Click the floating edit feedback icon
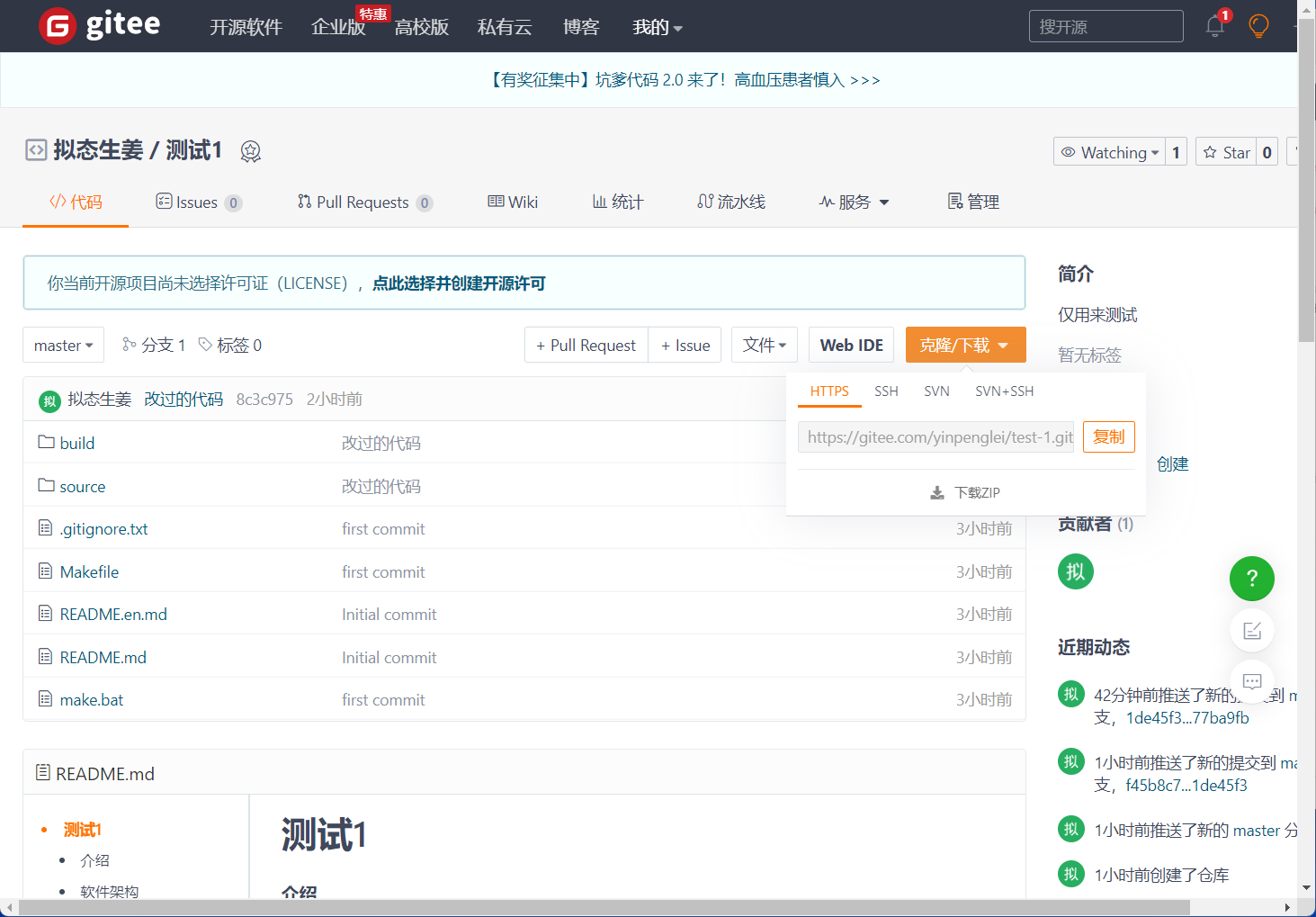1316x917 pixels. coord(1252,631)
